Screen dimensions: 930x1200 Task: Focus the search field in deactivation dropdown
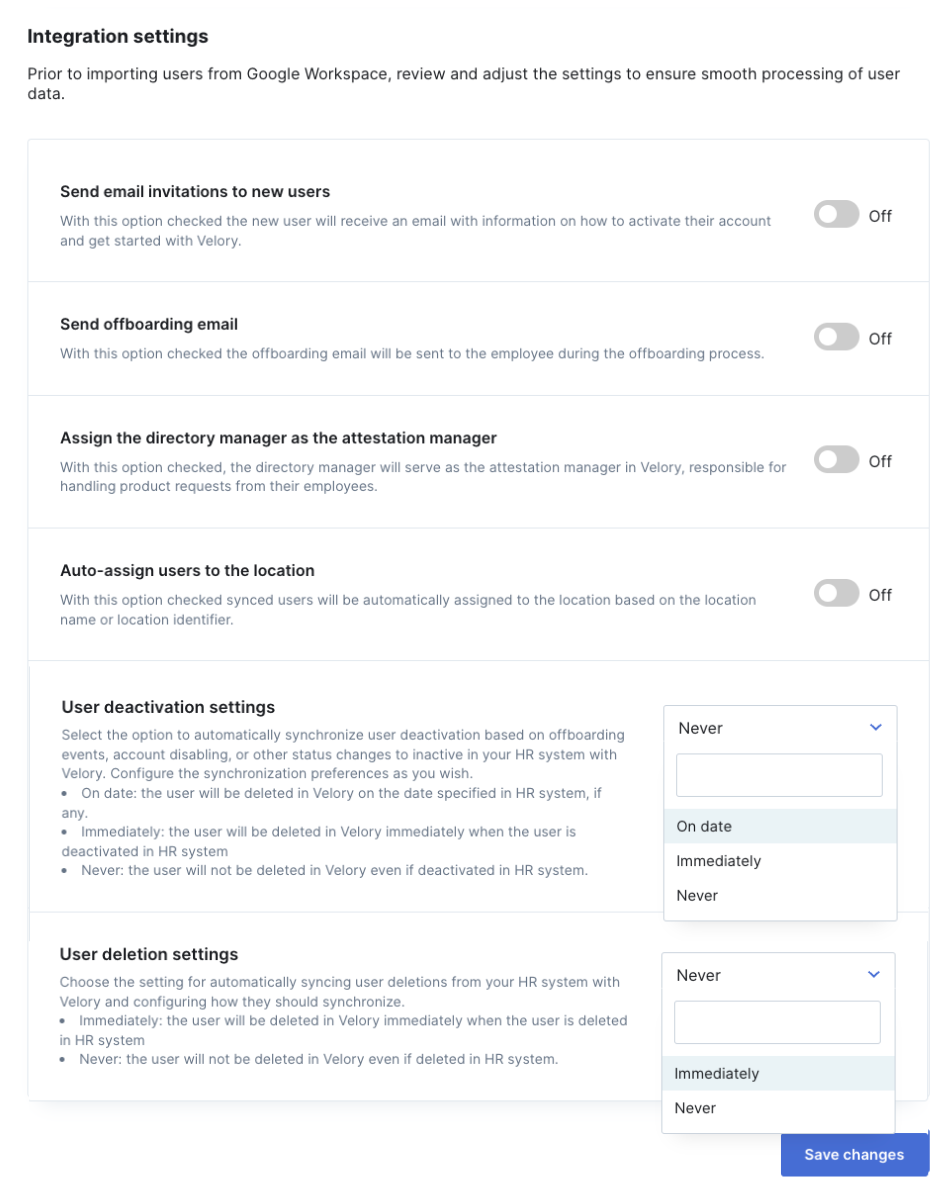[x=780, y=775]
